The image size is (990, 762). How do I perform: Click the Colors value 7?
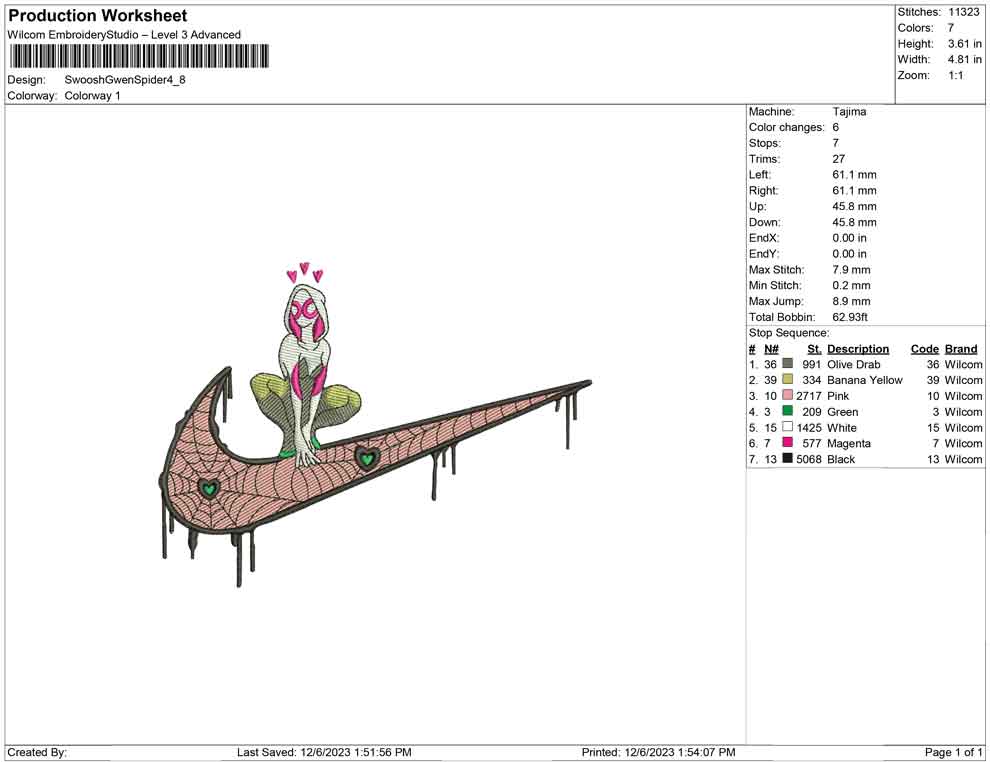coord(951,28)
